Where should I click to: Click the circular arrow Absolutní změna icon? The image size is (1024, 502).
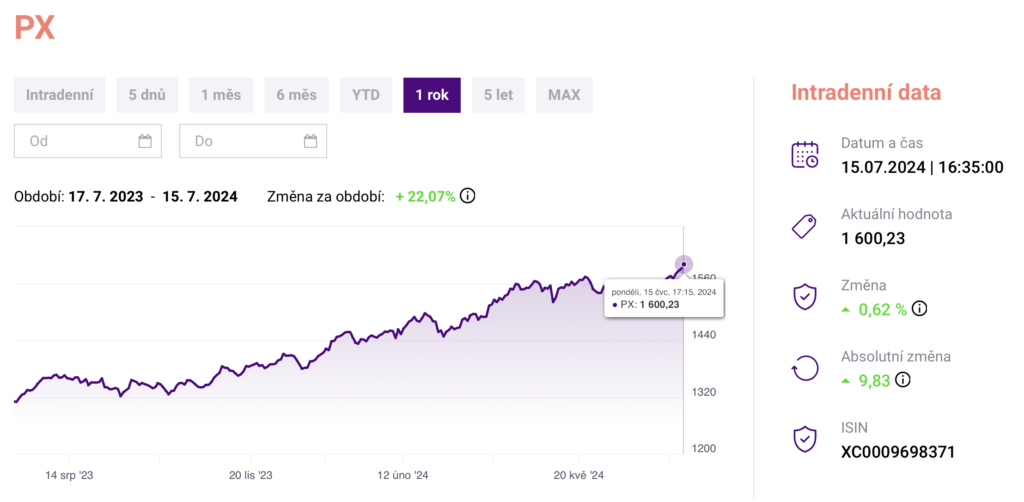click(805, 368)
